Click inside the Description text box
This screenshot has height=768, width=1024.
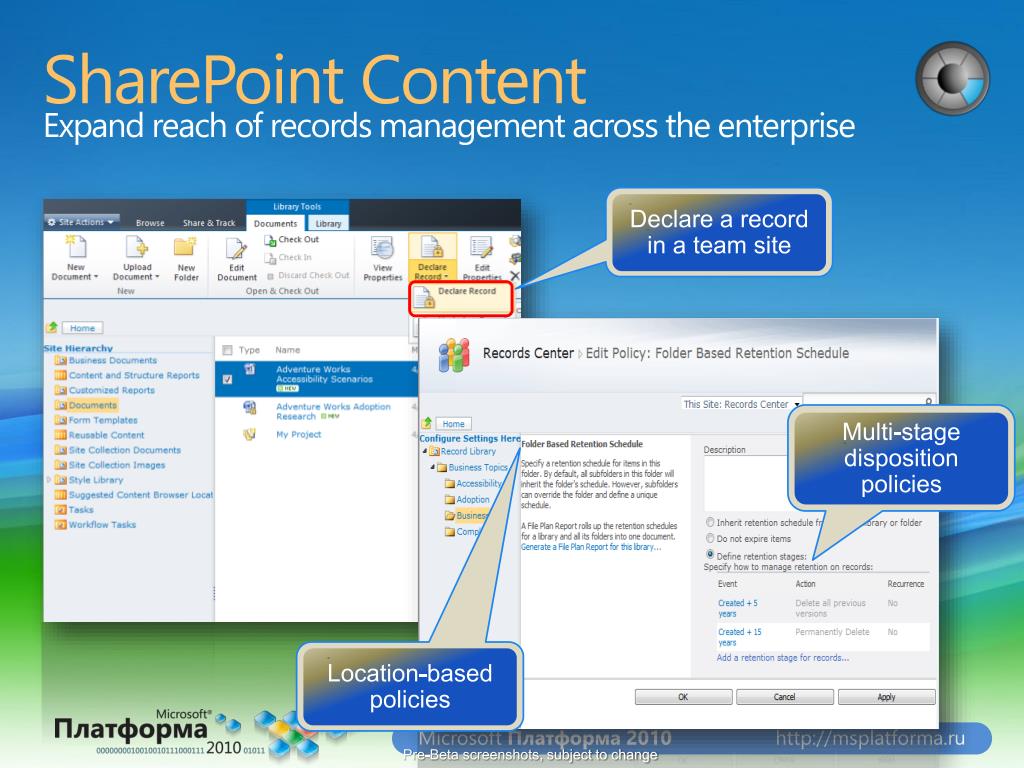[x=746, y=483]
